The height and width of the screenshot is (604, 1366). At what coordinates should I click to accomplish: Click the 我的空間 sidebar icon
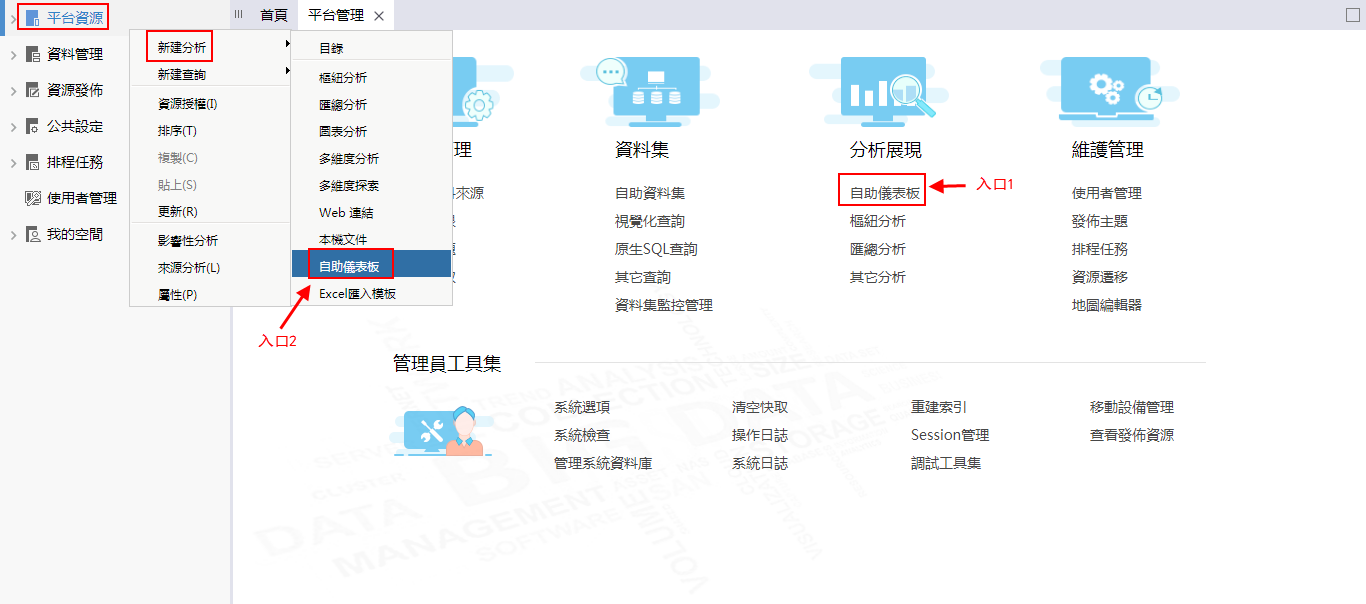tap(32, 235)
